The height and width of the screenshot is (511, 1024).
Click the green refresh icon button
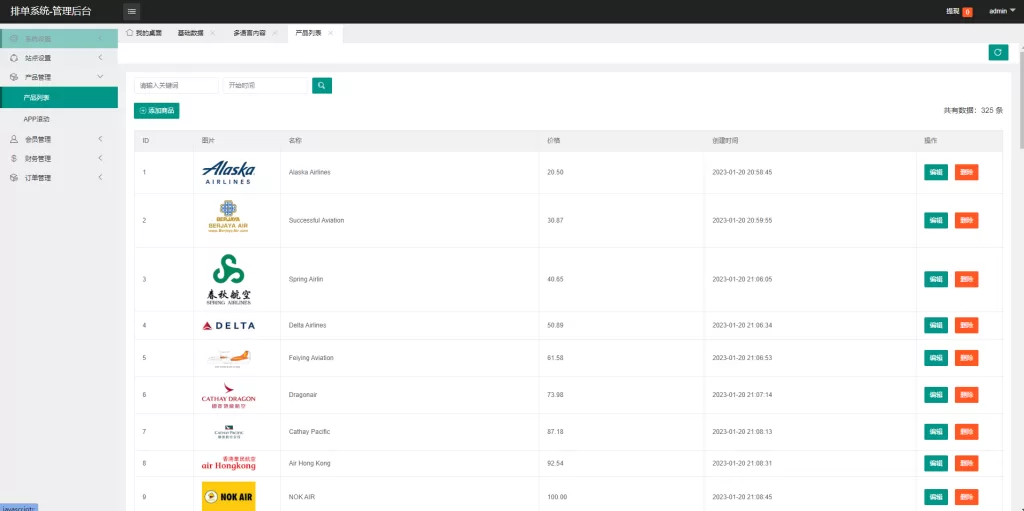click(x=997, y=52)
